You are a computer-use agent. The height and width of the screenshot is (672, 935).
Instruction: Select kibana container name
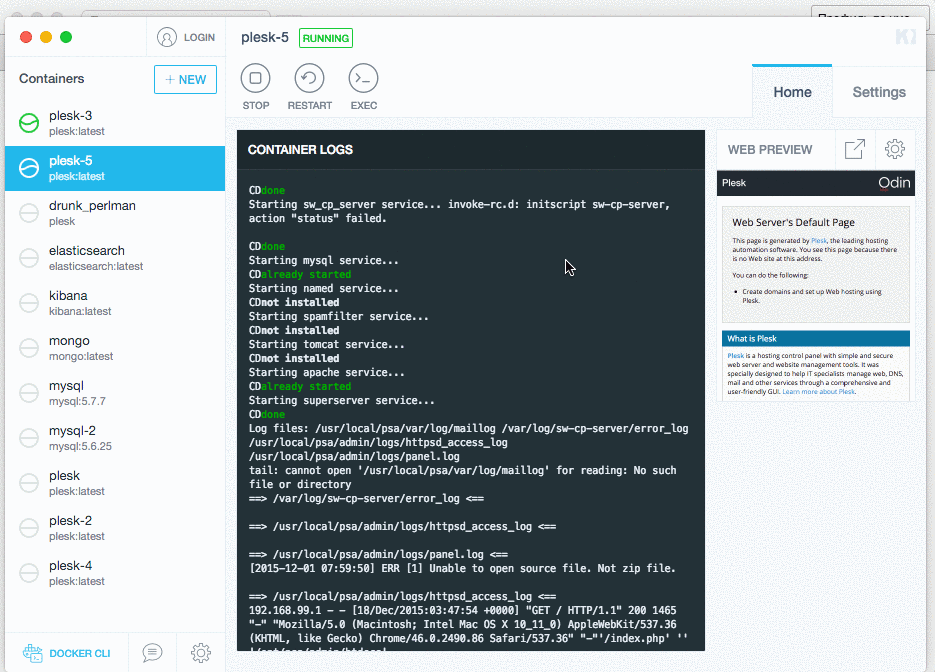(x=68, y=296)
